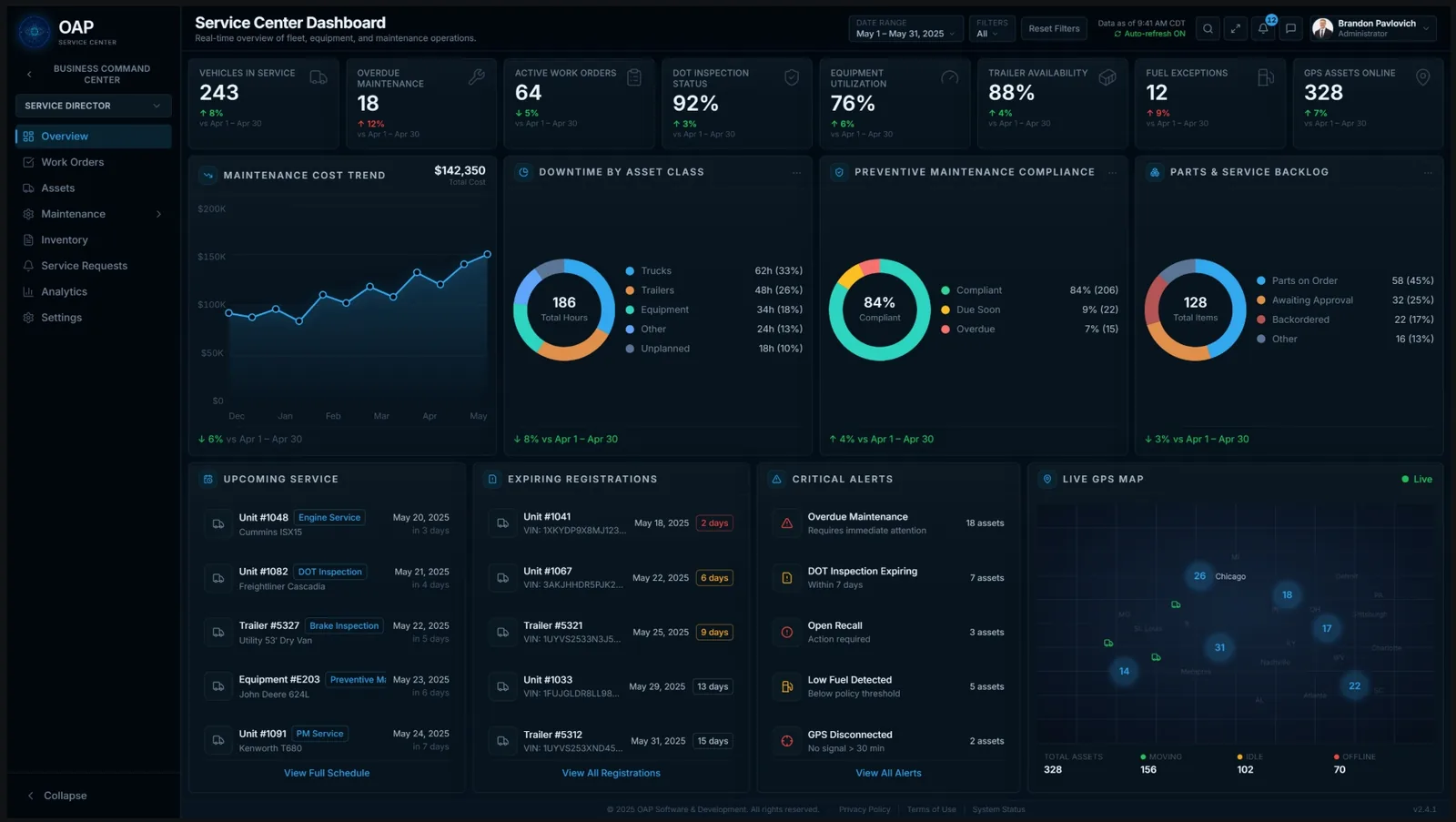Click the Downtime by Asset Class panel icon
The image size is (1456, 822).
[523, 172]
